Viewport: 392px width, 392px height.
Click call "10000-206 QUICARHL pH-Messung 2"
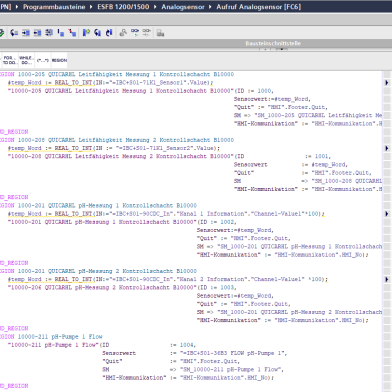click(102, 288)
